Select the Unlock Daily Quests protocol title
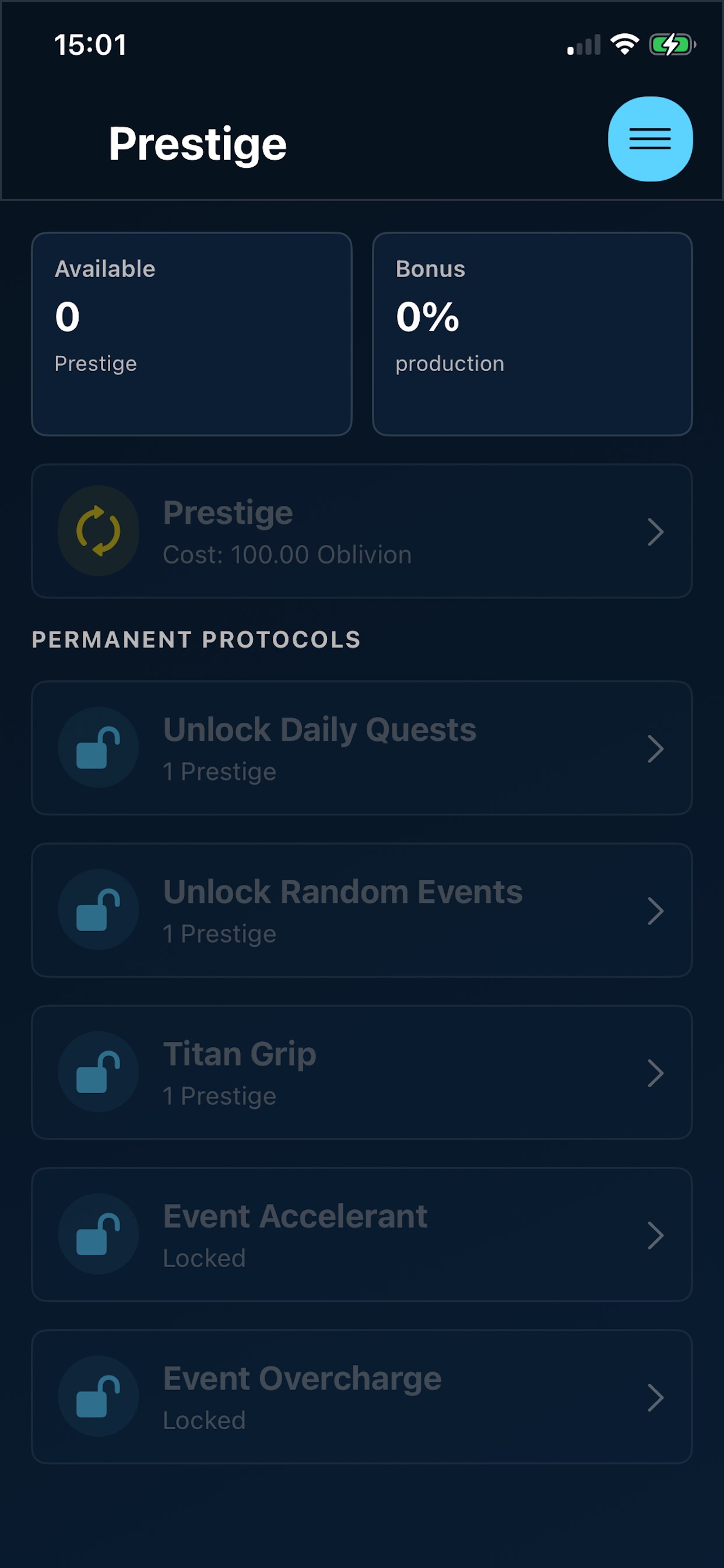The image size is (724, 1568). pos(319,730)
